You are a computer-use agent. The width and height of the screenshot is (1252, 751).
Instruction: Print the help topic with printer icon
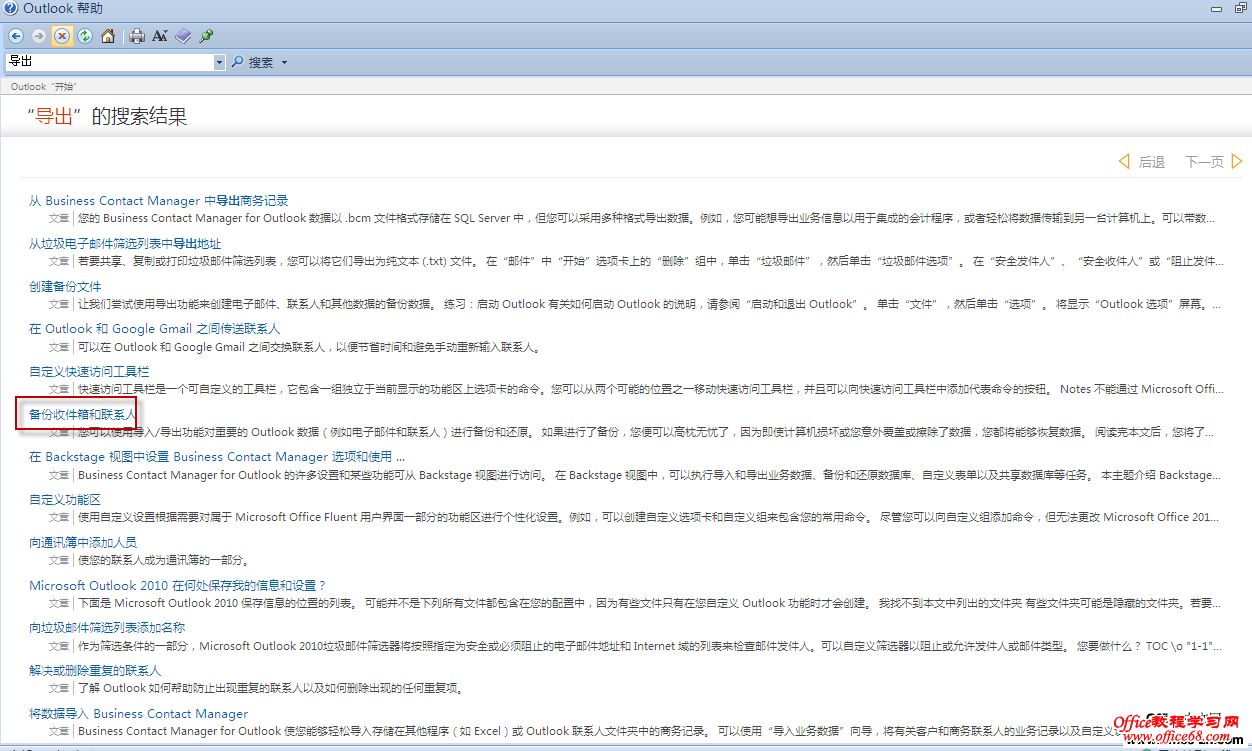(137, 36)
